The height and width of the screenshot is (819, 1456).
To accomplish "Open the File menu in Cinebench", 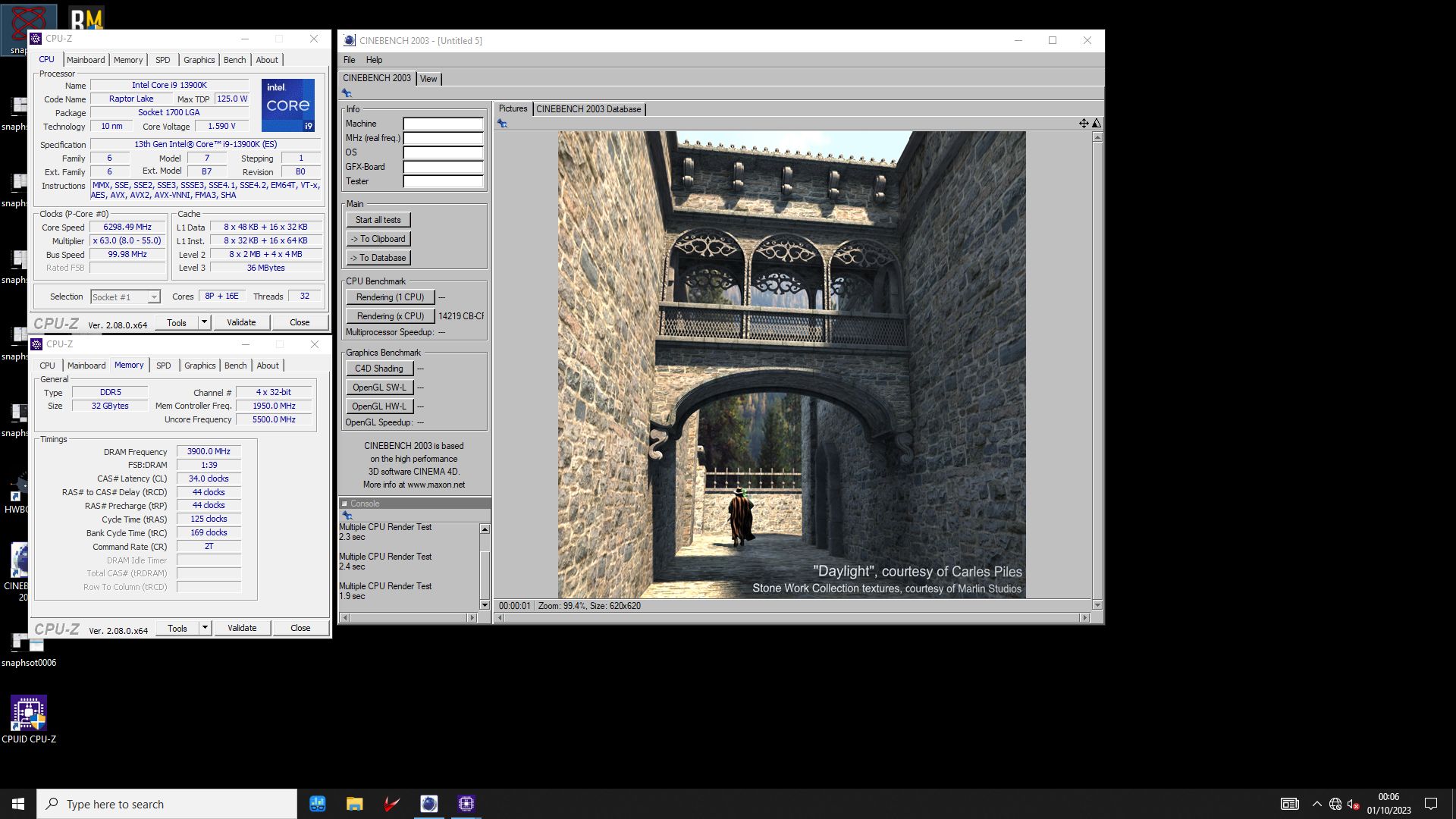I will point(349,60).
